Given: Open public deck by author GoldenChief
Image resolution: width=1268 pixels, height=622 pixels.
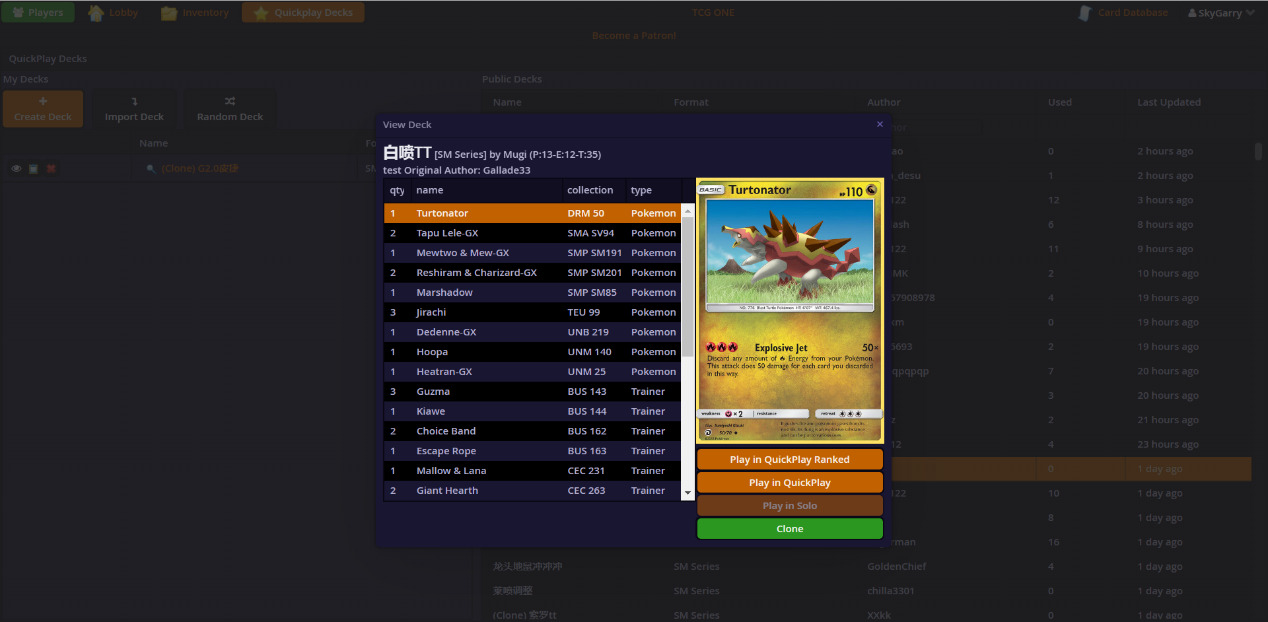Looking at the screenshot, I should coord(866,567).
